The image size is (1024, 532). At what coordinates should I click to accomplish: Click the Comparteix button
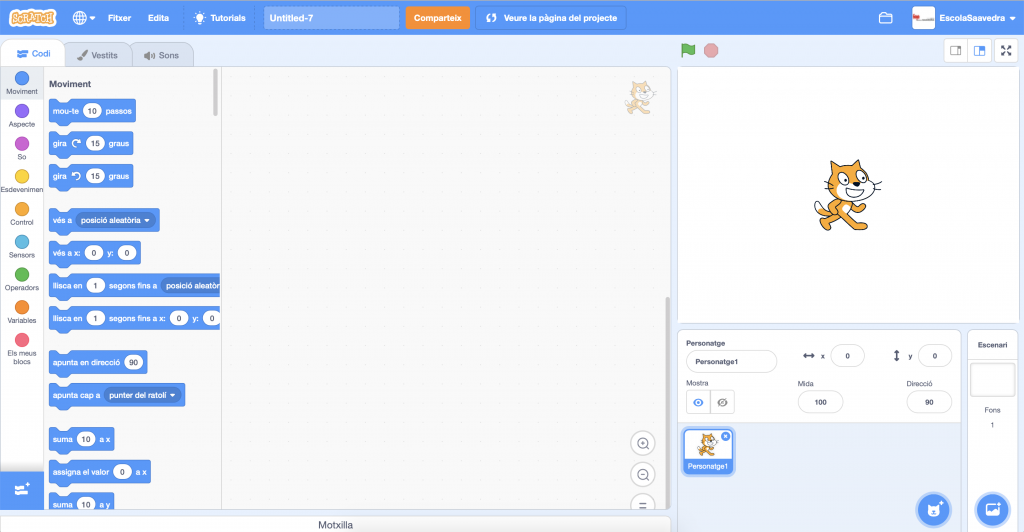click(437, 18)
